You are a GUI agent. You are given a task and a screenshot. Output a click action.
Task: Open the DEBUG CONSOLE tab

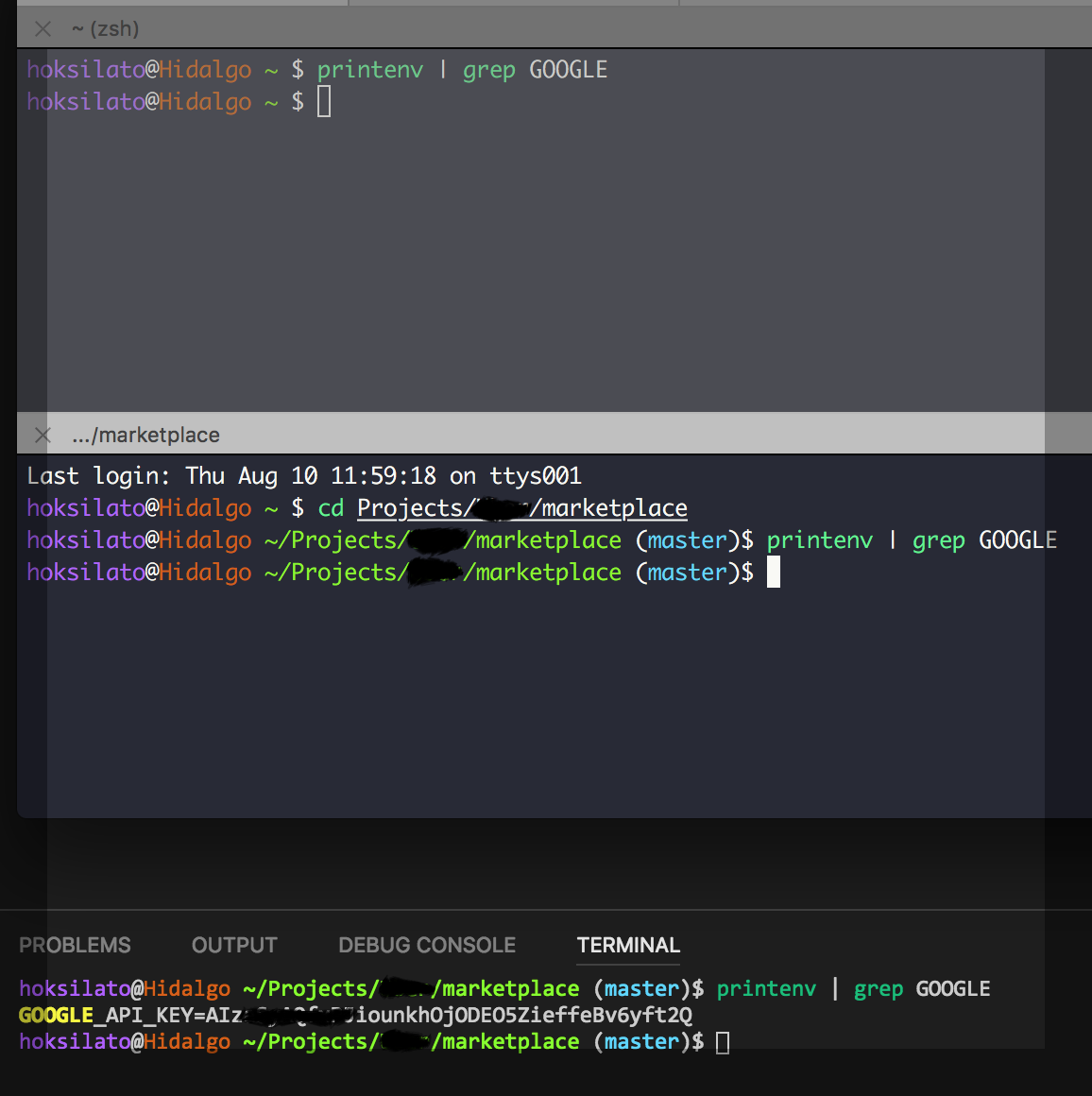[x=427, y=945]
